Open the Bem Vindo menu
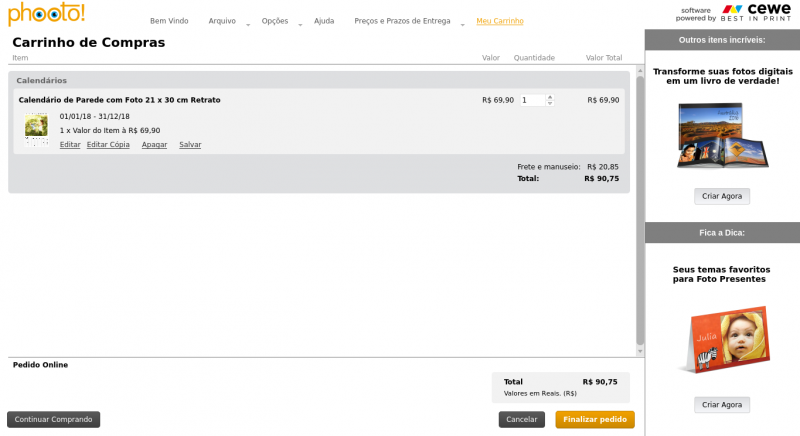 pos(169,21)
